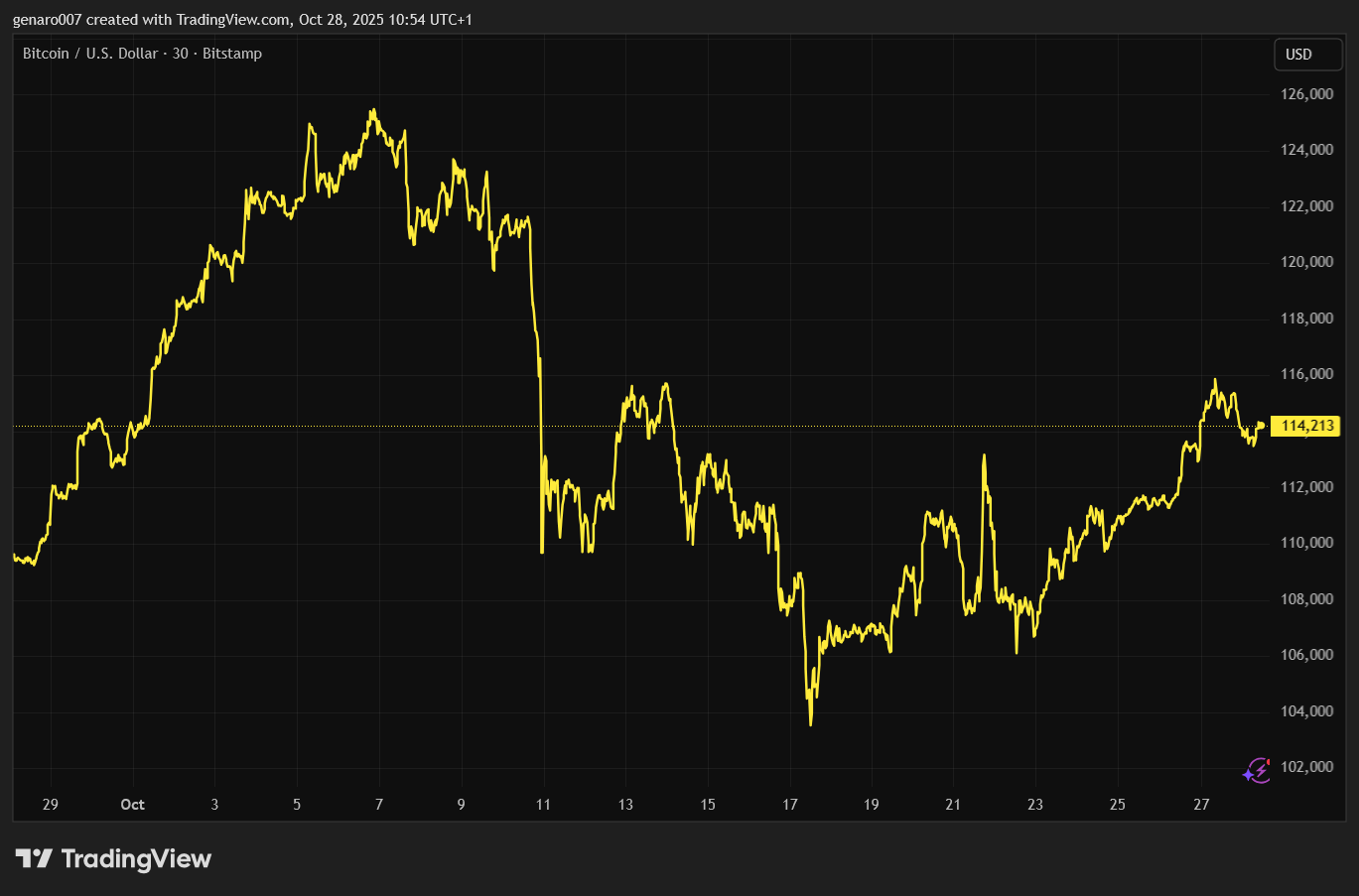Click the 5 date label on time axis
The width and height of the screenshot is (1359, 896).
pyautogui.click(x=297, y=805)
